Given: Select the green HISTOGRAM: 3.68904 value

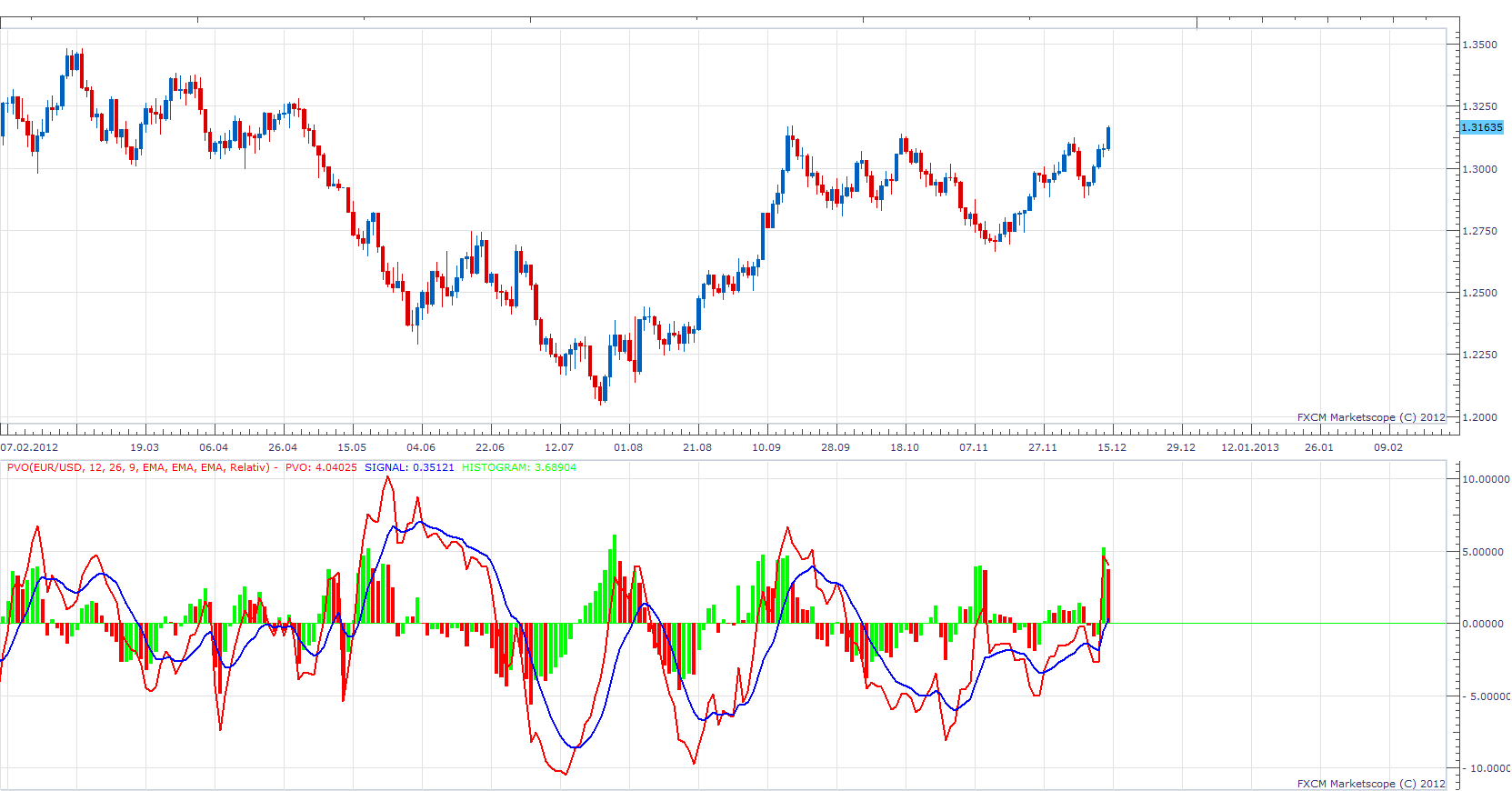Looking at the screenshot, I should pyautogui.click(x=519, y=467).
